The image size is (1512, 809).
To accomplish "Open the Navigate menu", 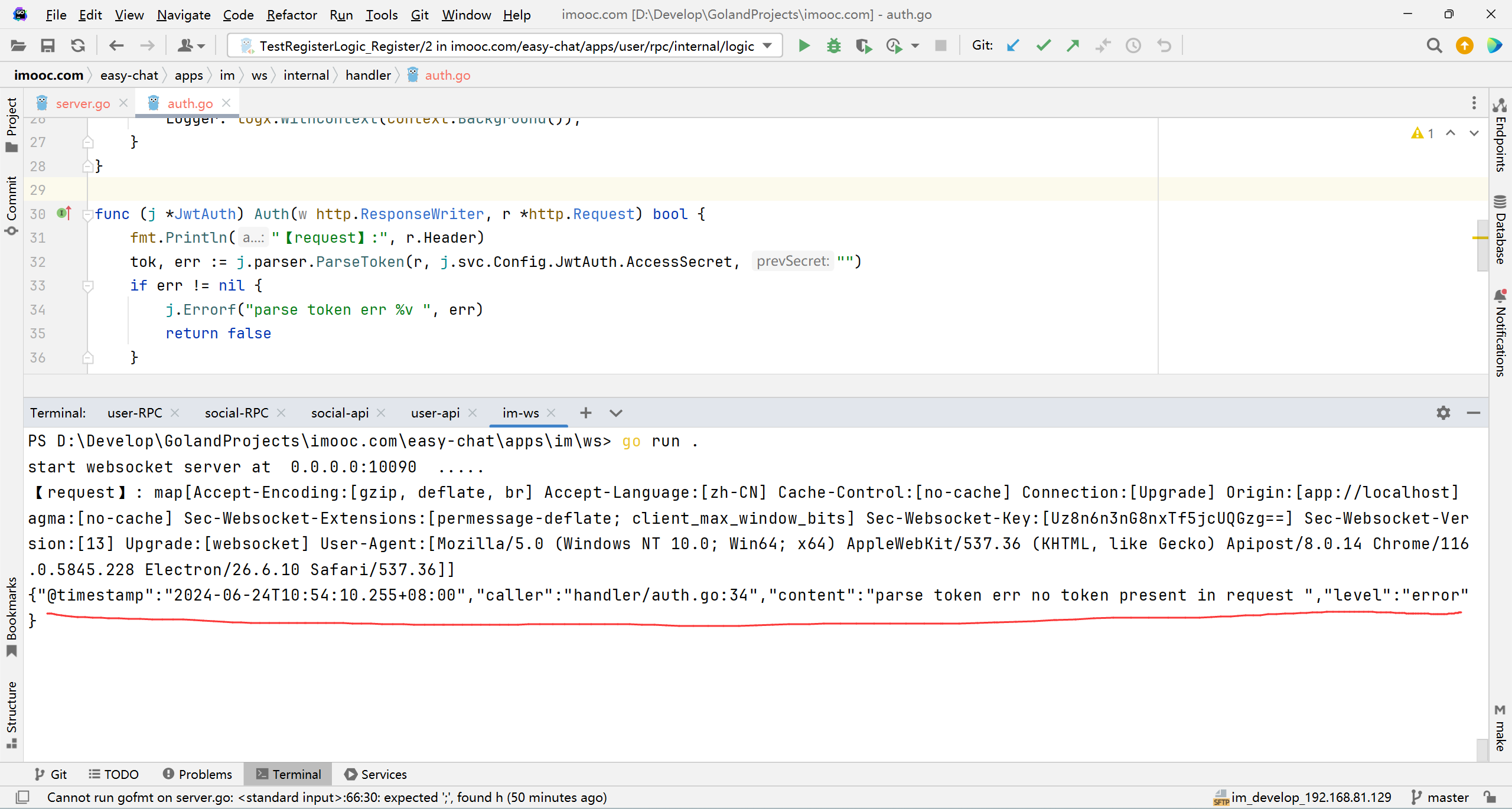I will pos(184,15).
